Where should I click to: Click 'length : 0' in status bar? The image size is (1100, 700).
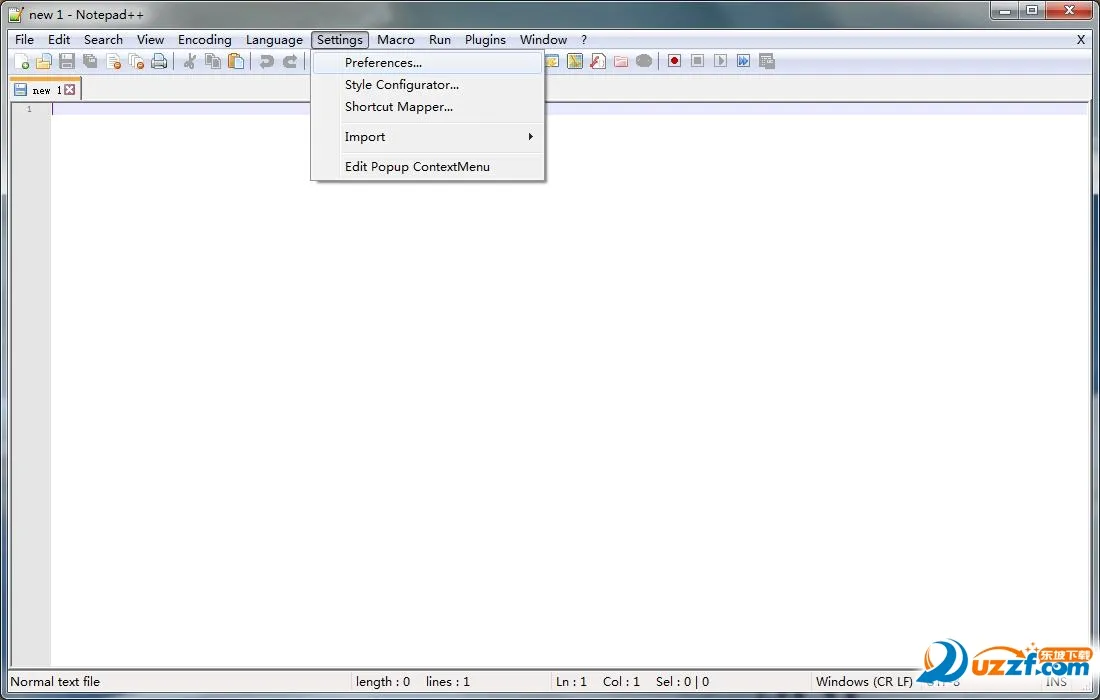coord(383,682)
